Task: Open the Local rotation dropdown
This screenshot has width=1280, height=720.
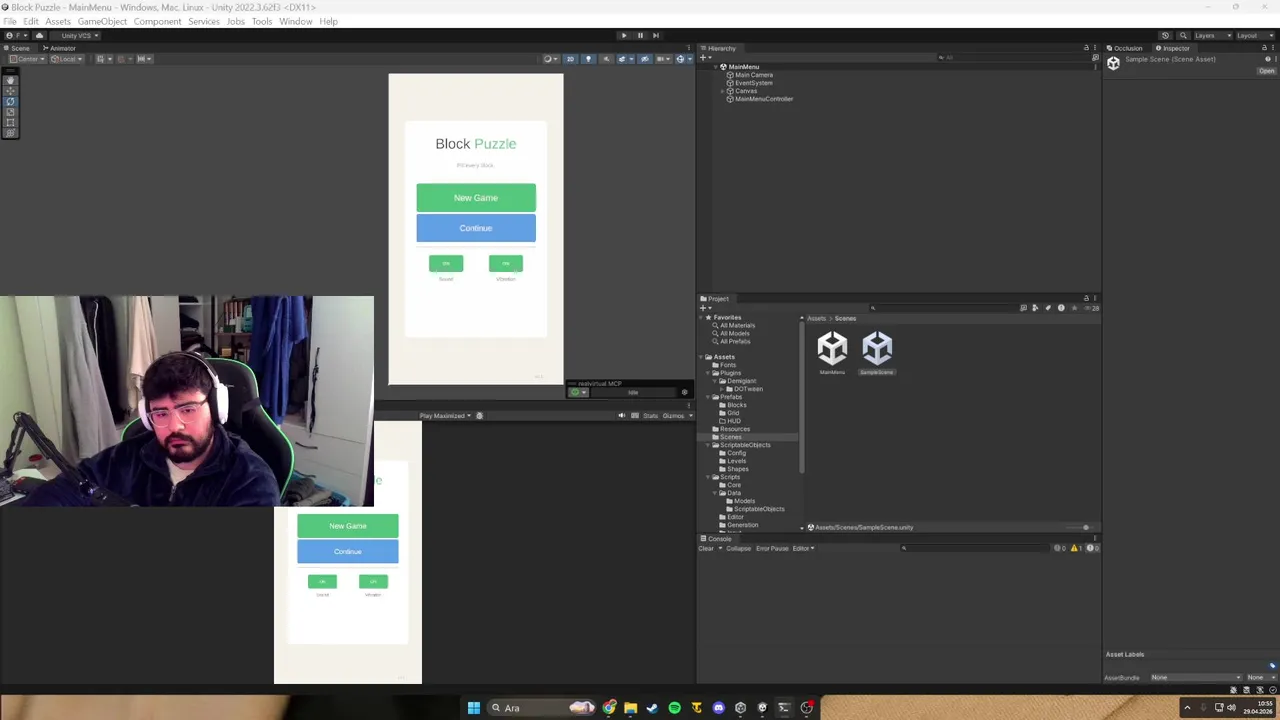Action: tap(67, 59)
